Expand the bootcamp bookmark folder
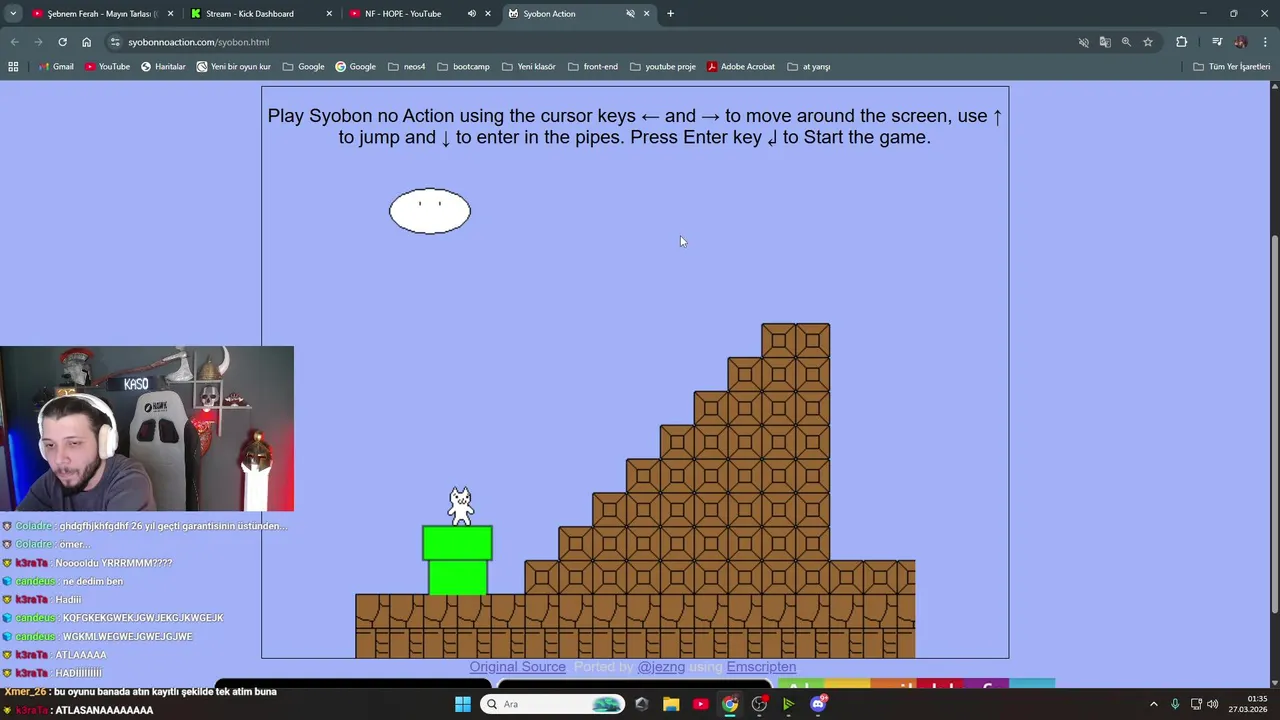Viewport: 1280px width, 720px height. click(x=463, y=67)
